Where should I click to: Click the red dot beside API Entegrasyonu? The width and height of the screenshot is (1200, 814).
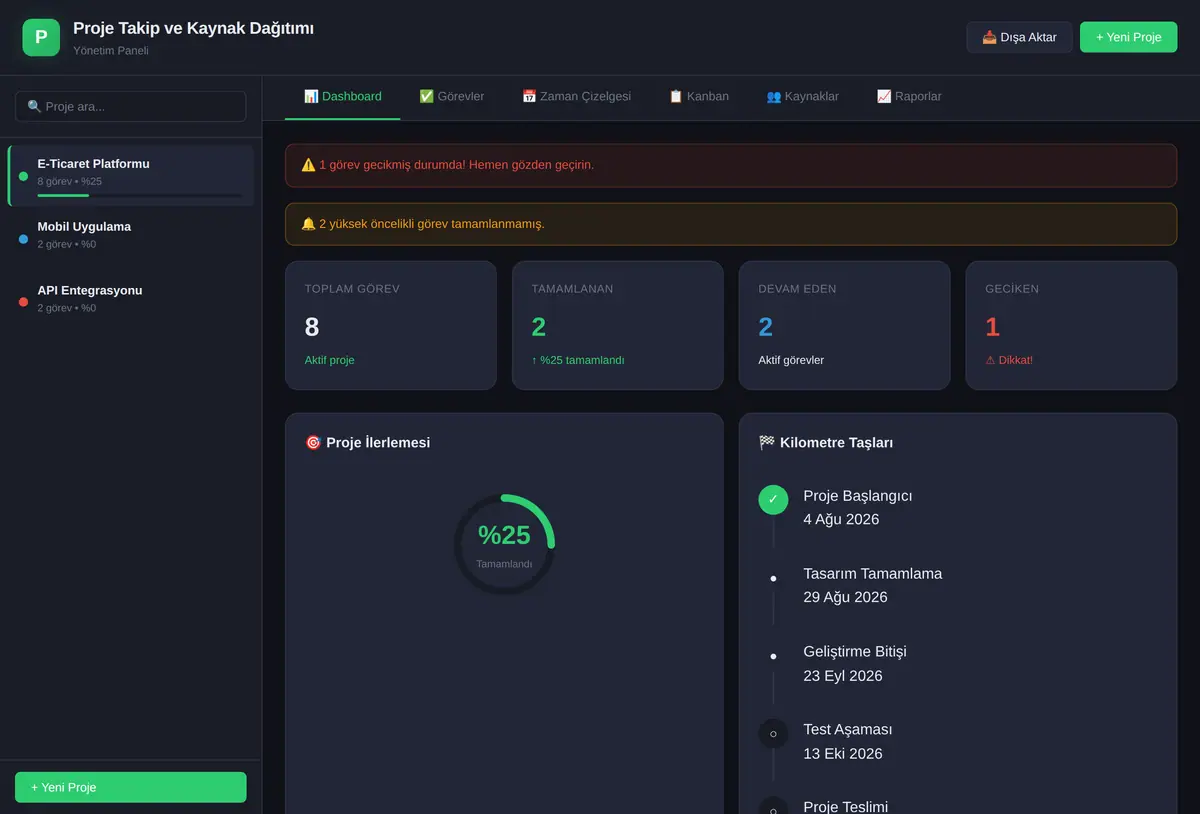[x=23, y=302]
